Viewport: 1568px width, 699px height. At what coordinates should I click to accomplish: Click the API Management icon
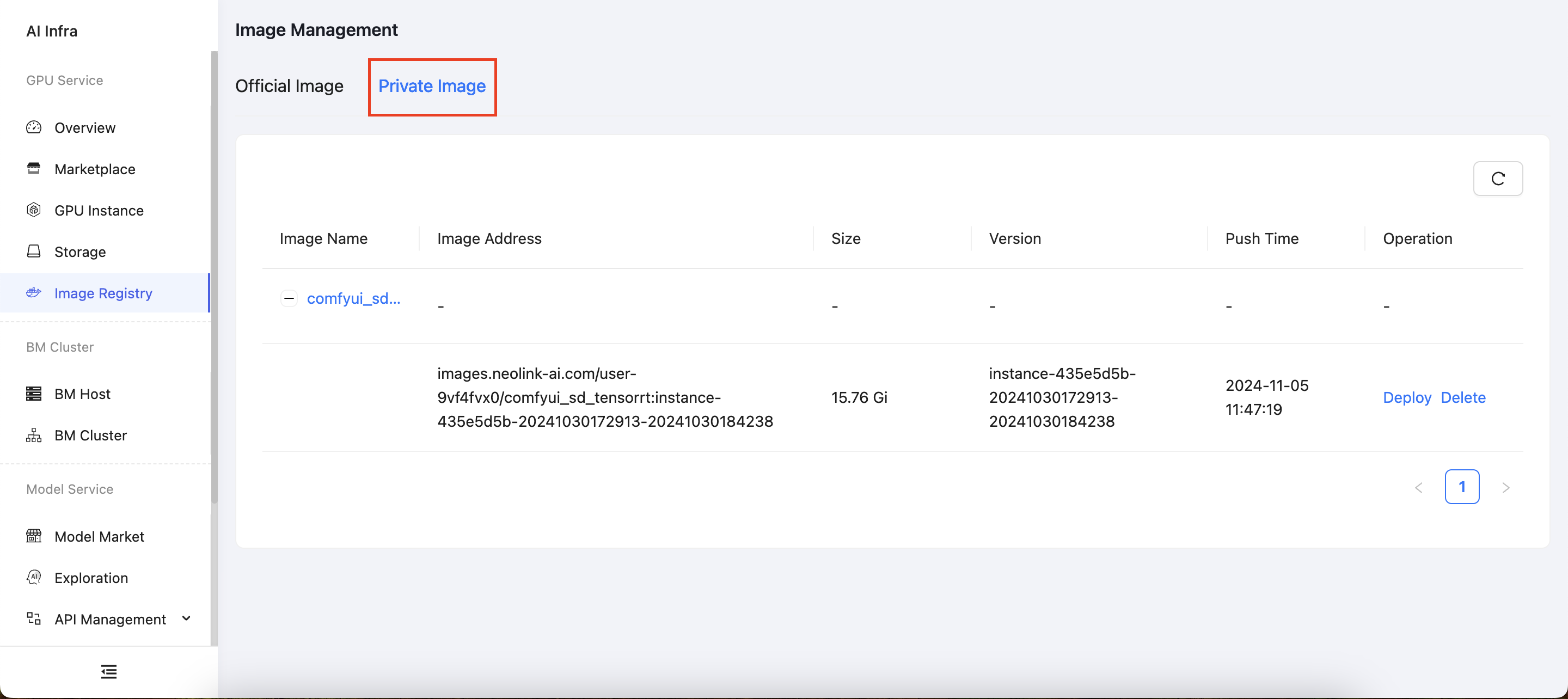click(x=33, y=619)
